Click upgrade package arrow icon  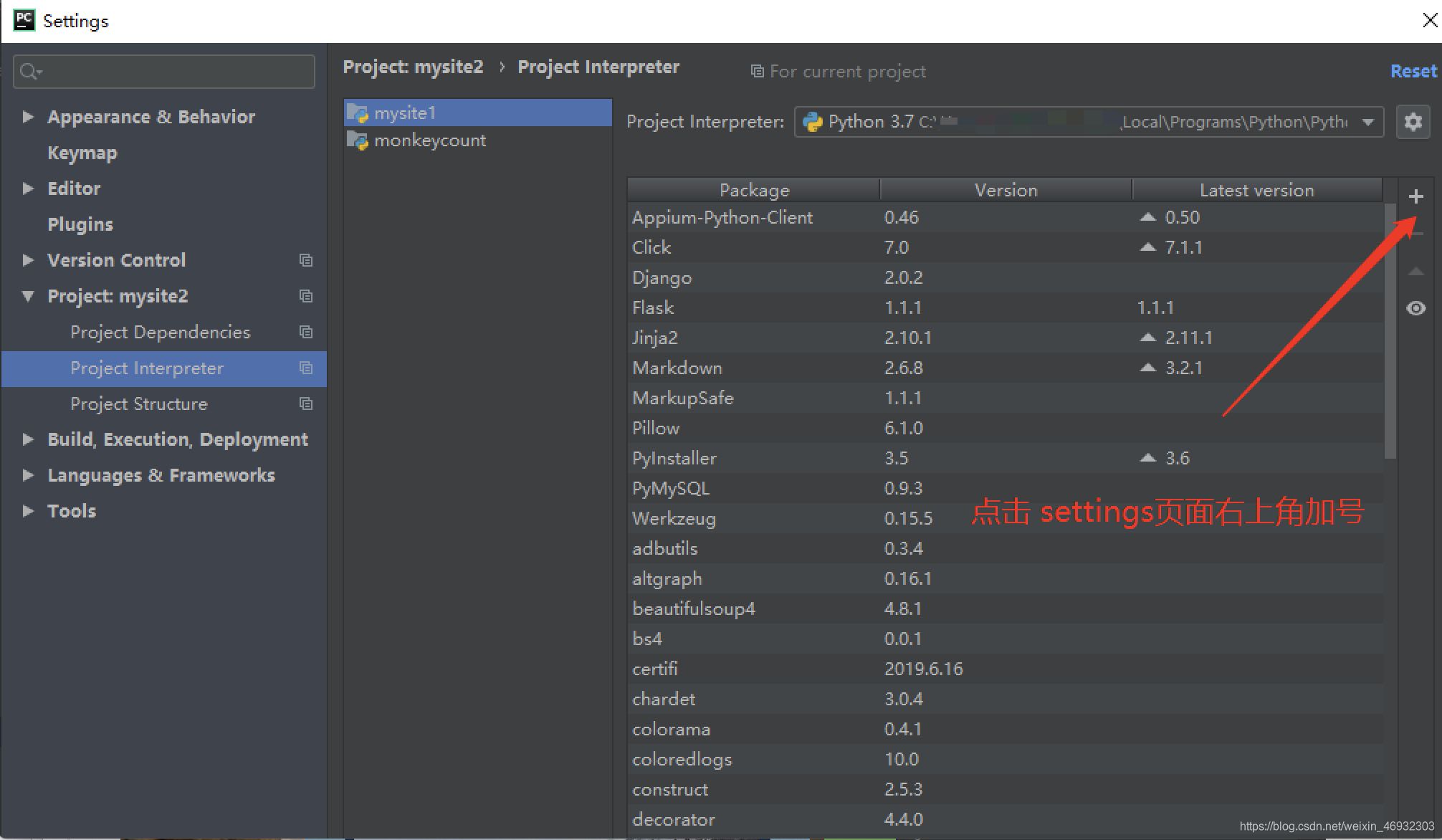pos(1415,272)
